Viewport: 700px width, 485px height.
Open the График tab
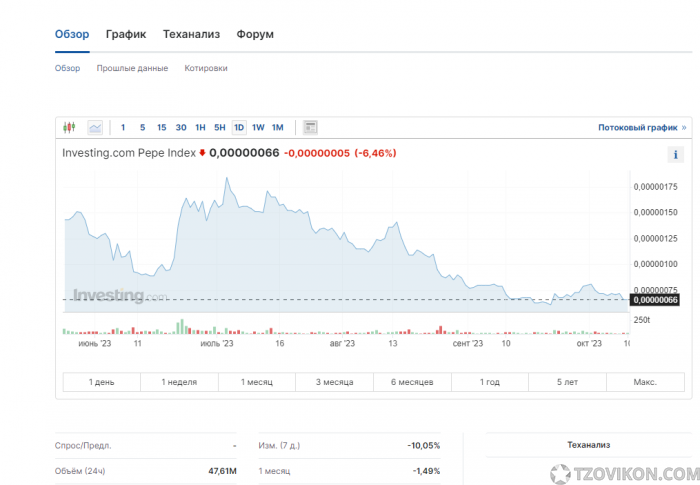pyautogui.click(x=126, y=34)
